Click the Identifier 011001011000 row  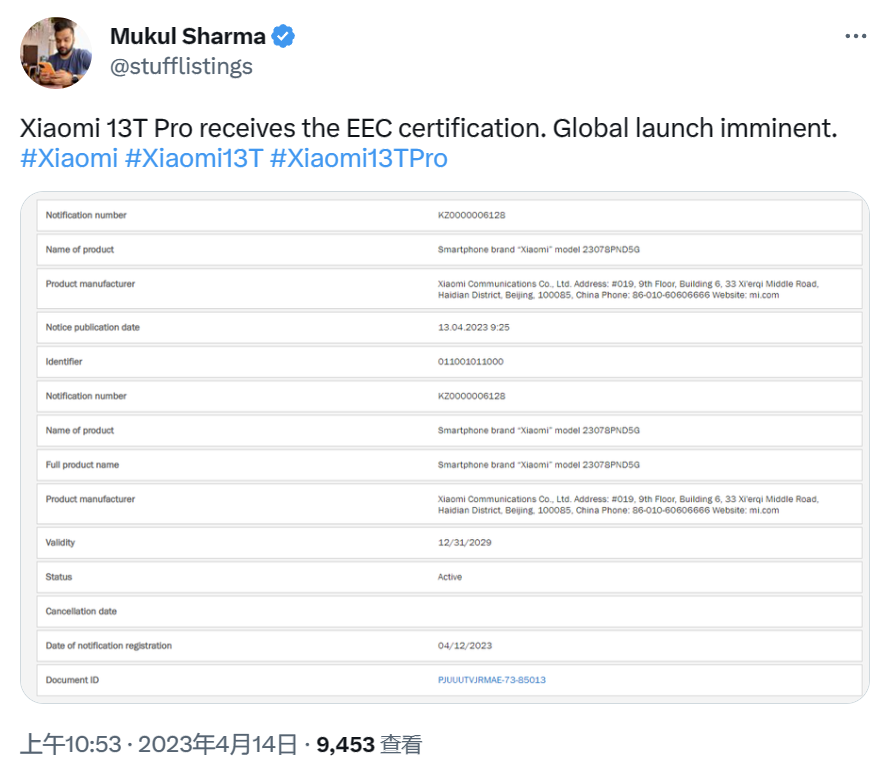(x=449, y=361)
